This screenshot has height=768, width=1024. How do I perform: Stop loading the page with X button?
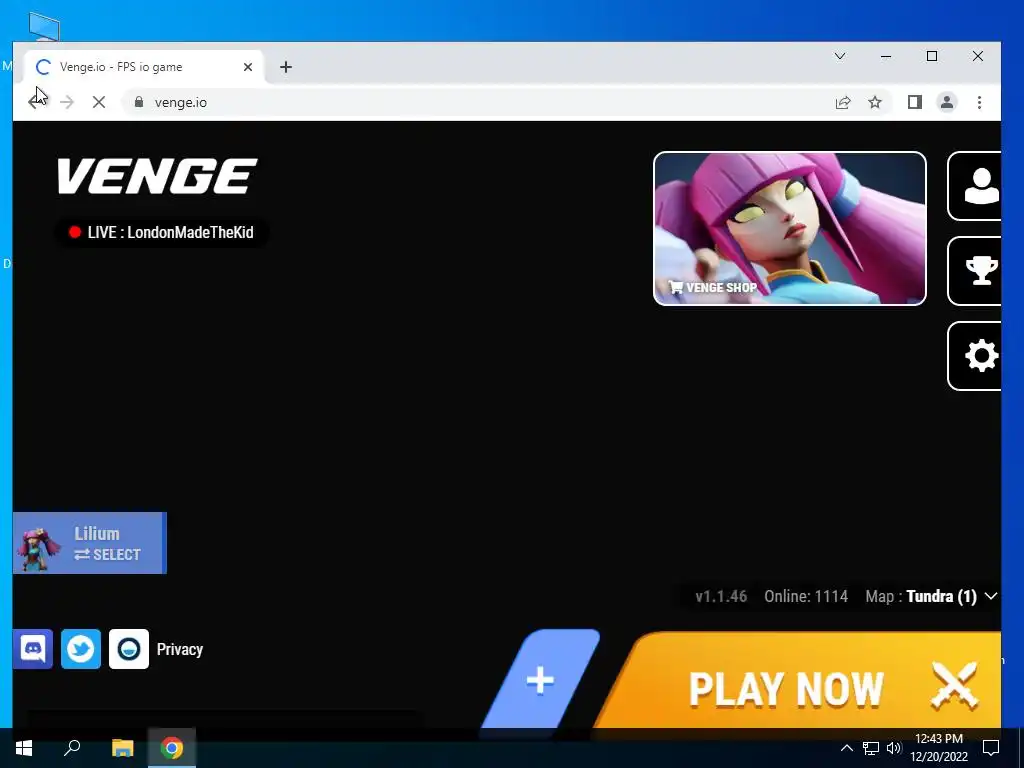[99, 102]
